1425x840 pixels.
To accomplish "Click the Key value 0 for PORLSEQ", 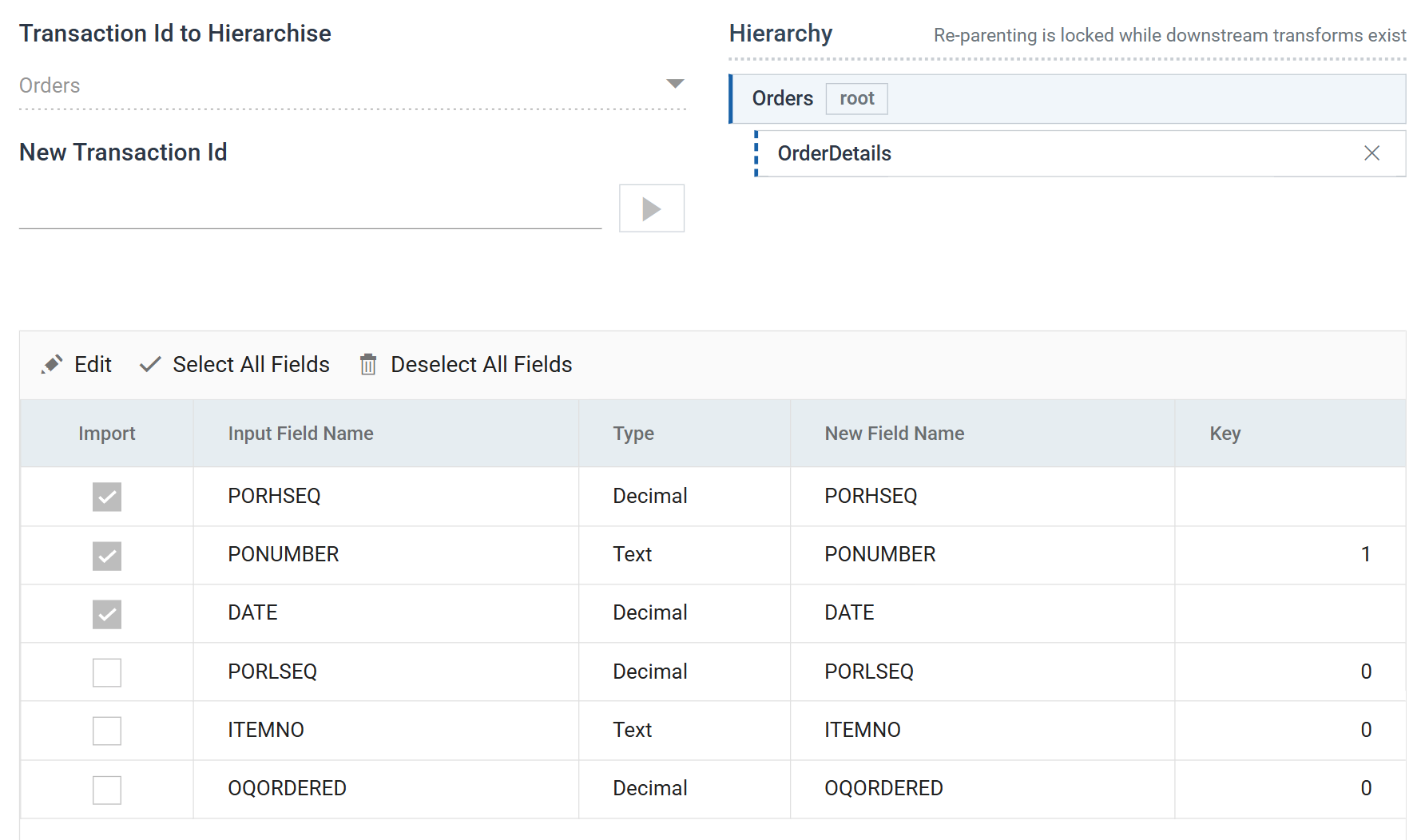I will (x=1366, y=672).
